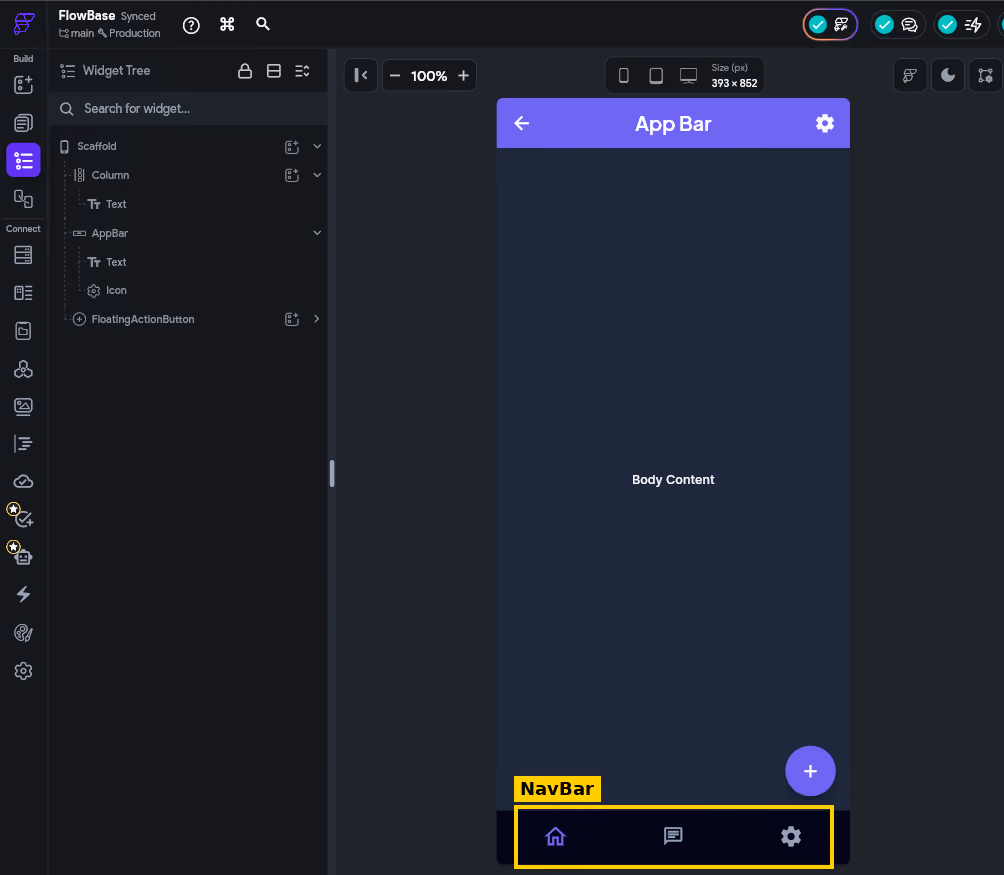Toggle dark mode moon icon above canvas
Screen dimensions: 1004x875
click(x=948, y=76)
